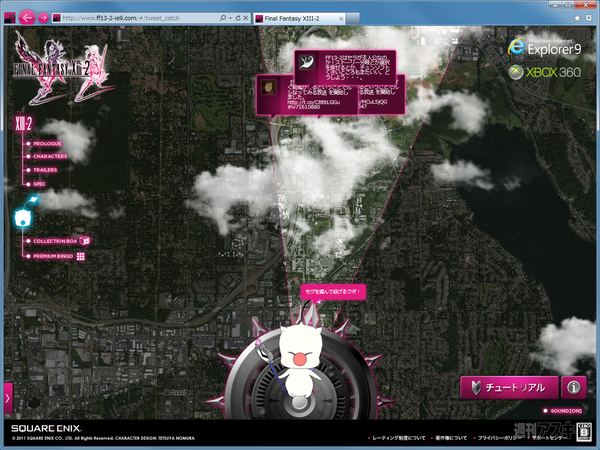
Task: Click the Collection Box cube icon
Action: 85,241
